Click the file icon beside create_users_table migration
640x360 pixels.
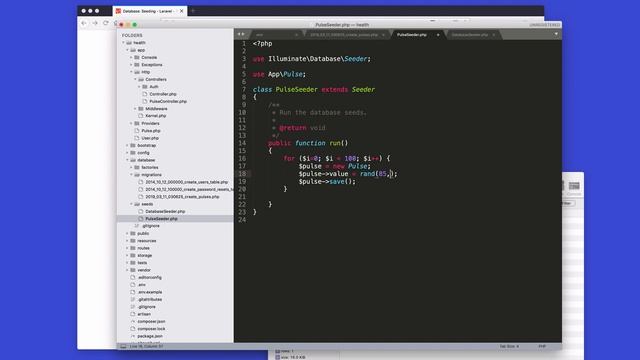(141, 182)
